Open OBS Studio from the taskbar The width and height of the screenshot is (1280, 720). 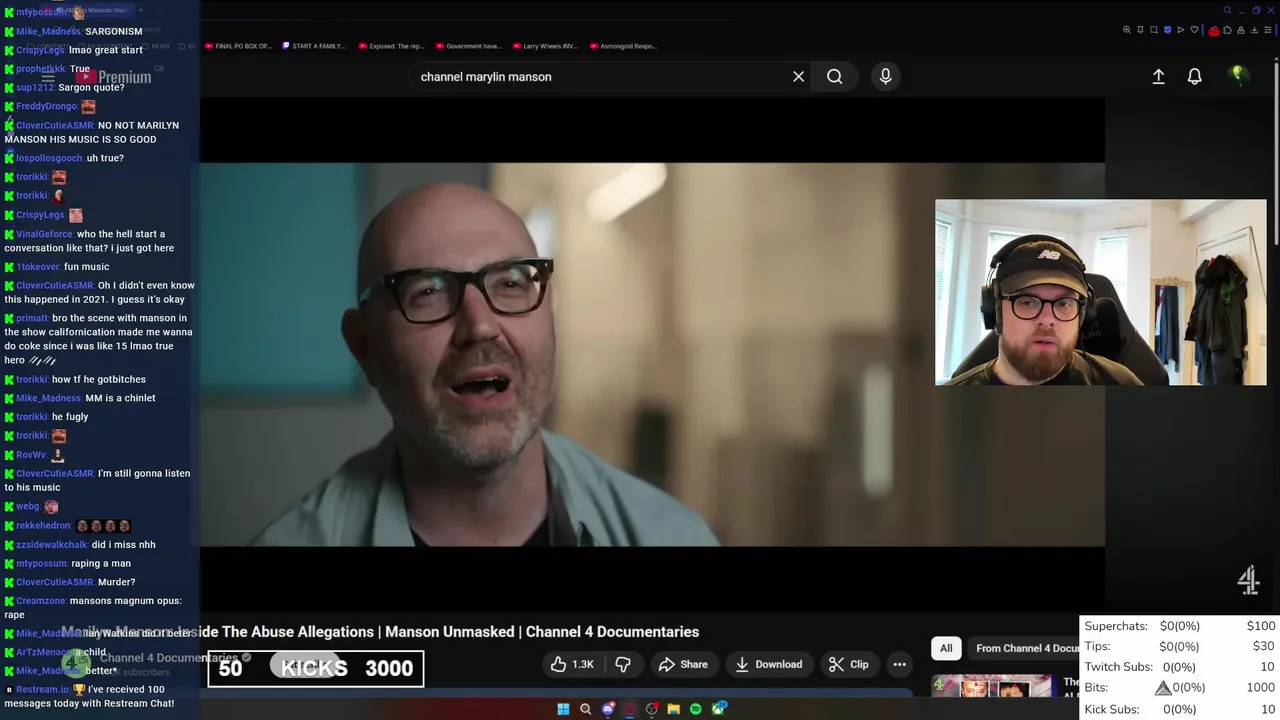click(652, 709)
